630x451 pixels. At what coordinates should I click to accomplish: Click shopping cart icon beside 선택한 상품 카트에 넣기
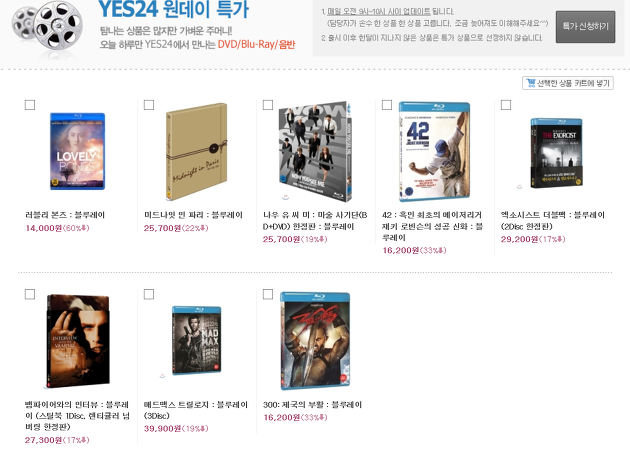click(x=530, y=83)
